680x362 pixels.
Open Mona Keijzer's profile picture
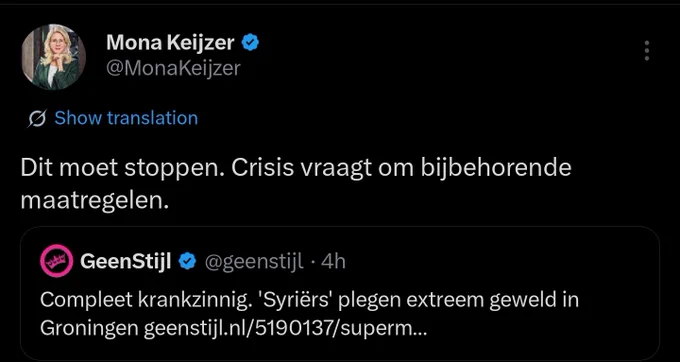click(54, 57)
